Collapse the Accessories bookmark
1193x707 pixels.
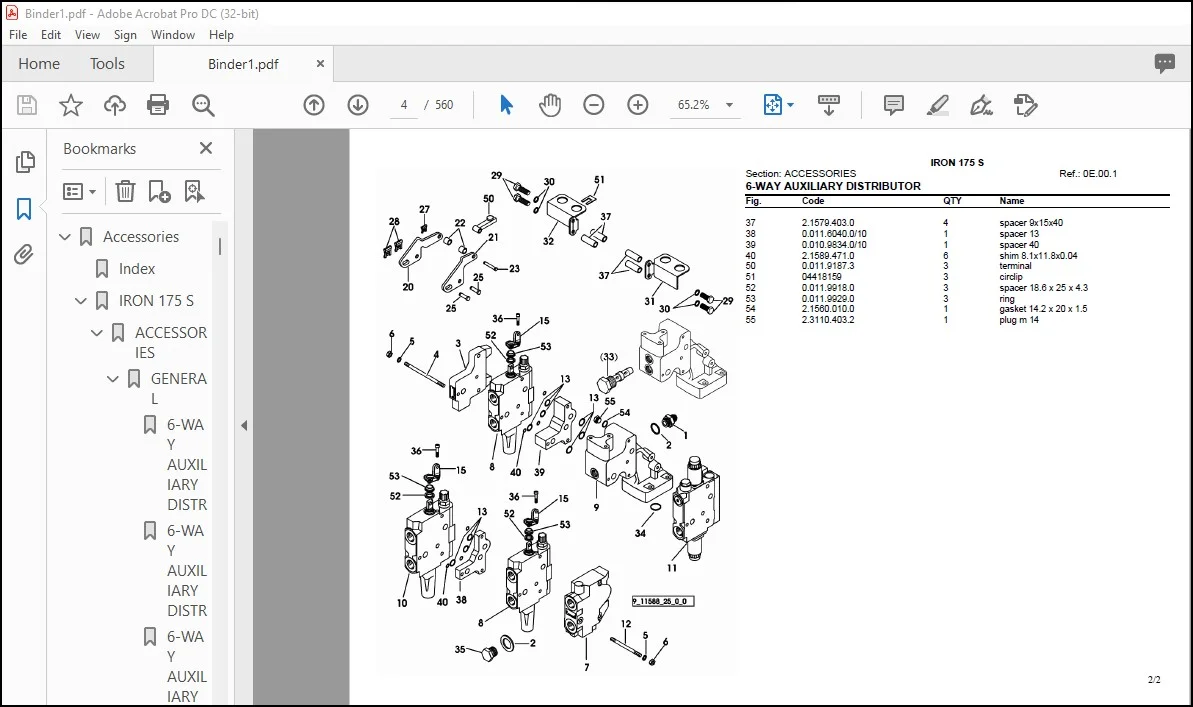(65, 237)
